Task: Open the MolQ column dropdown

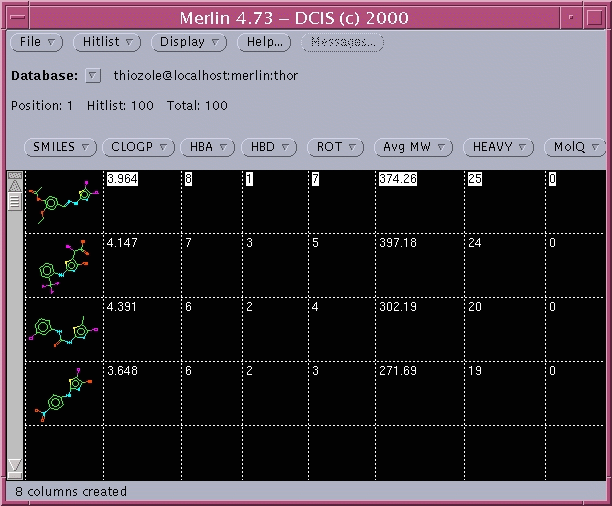Action: click(575, 147)
